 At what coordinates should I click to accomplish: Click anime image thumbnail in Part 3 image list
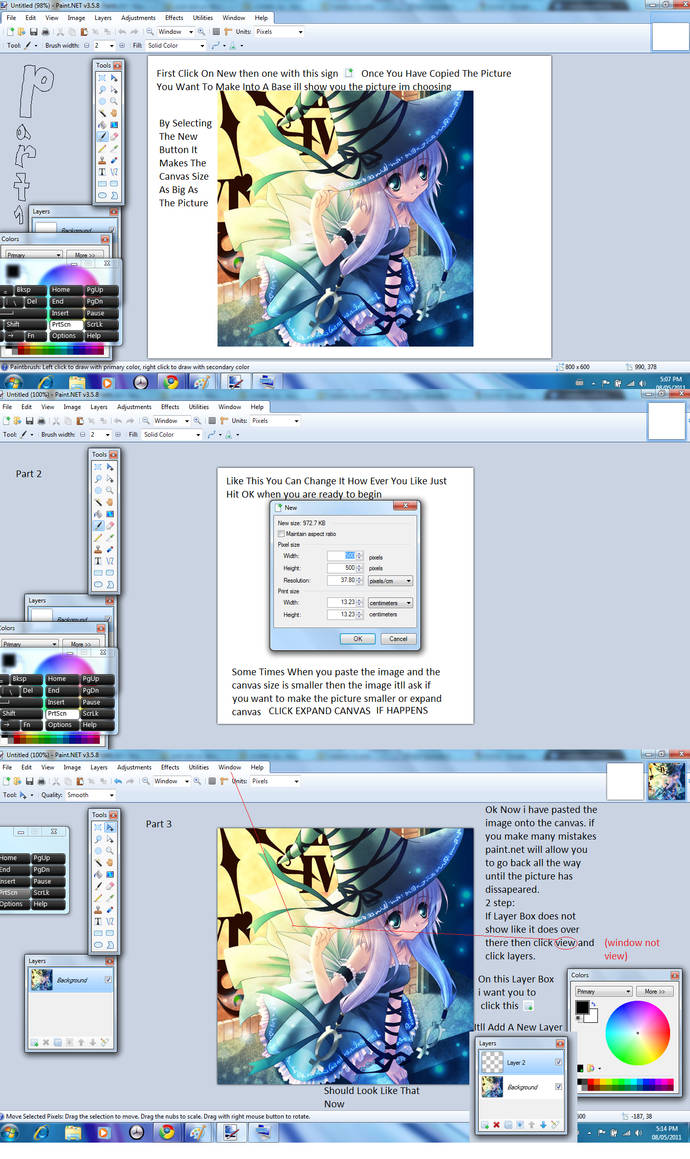[x=666, y=782]
